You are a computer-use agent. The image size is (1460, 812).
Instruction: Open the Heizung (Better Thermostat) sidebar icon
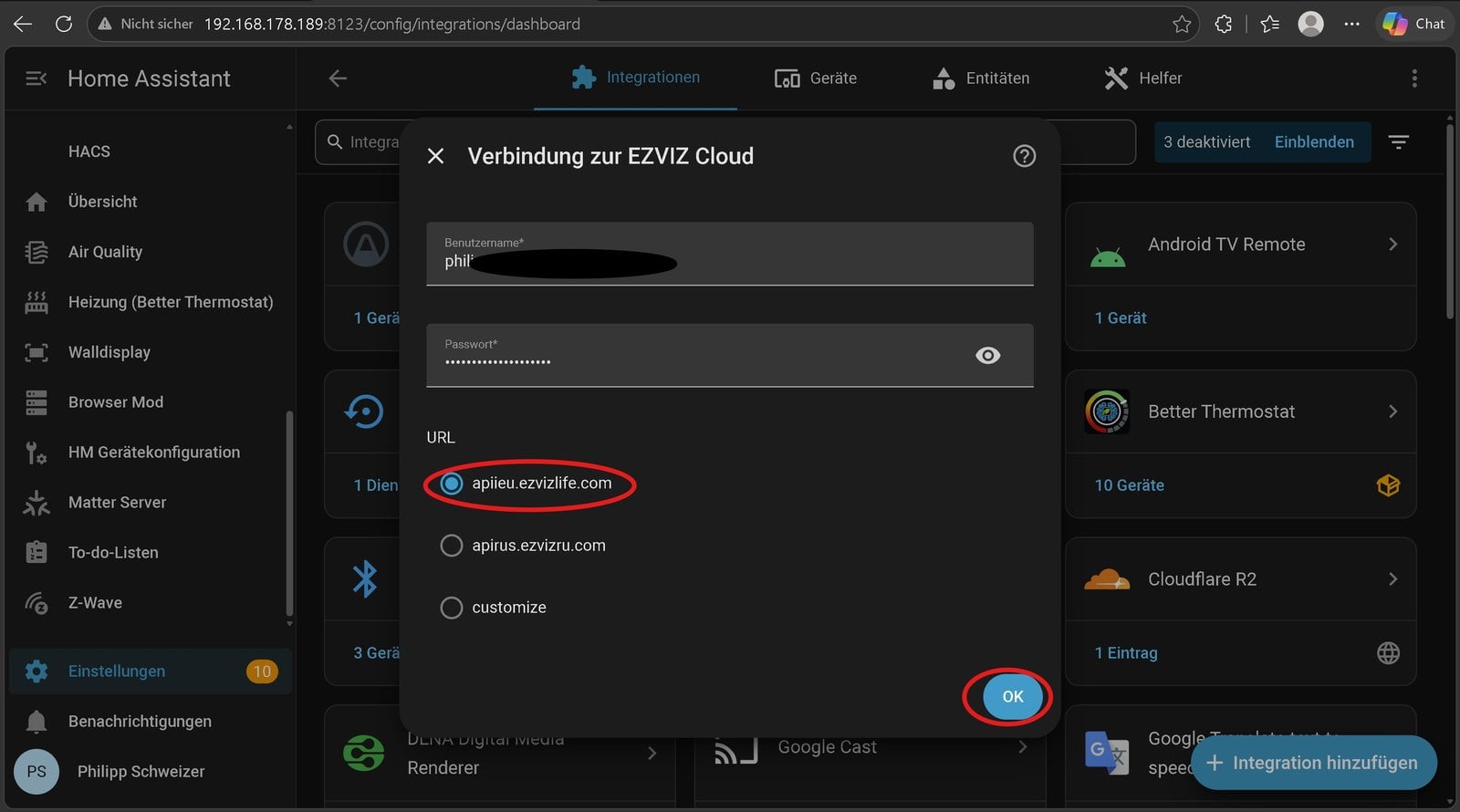pyautogui.click(x=36, y=302)
